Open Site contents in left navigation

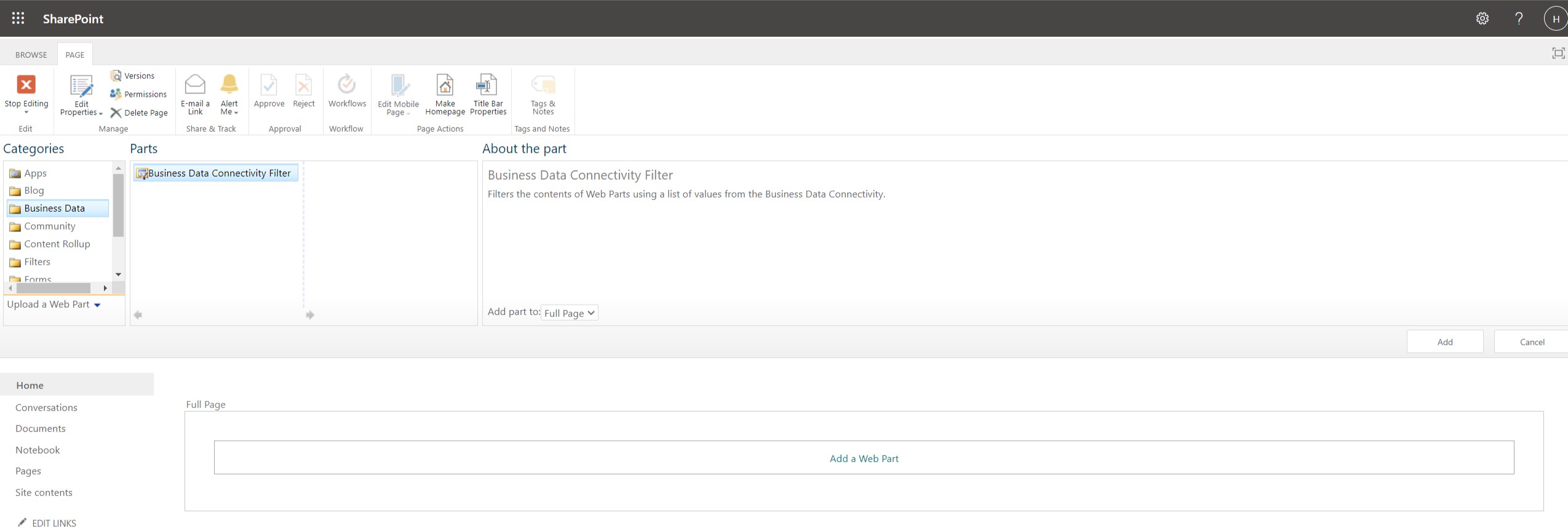pos(44,492)
